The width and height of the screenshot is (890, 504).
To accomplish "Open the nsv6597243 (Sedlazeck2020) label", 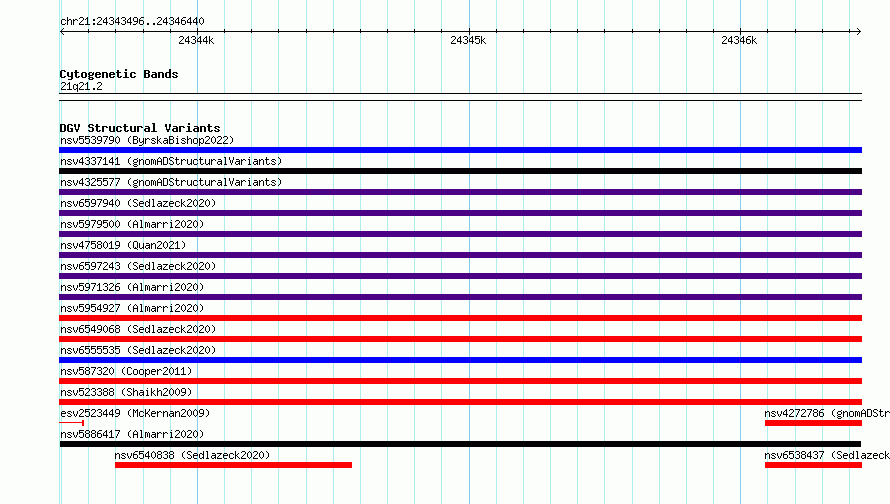I will tap(138, 266).
